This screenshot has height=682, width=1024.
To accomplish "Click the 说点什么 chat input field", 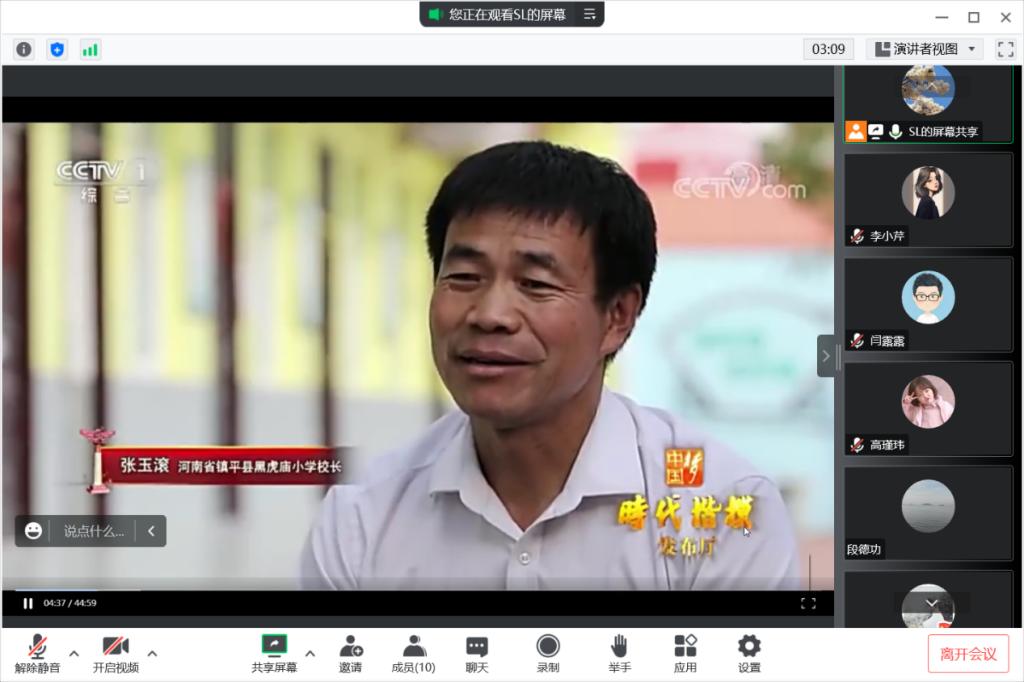I will [94, 531].
